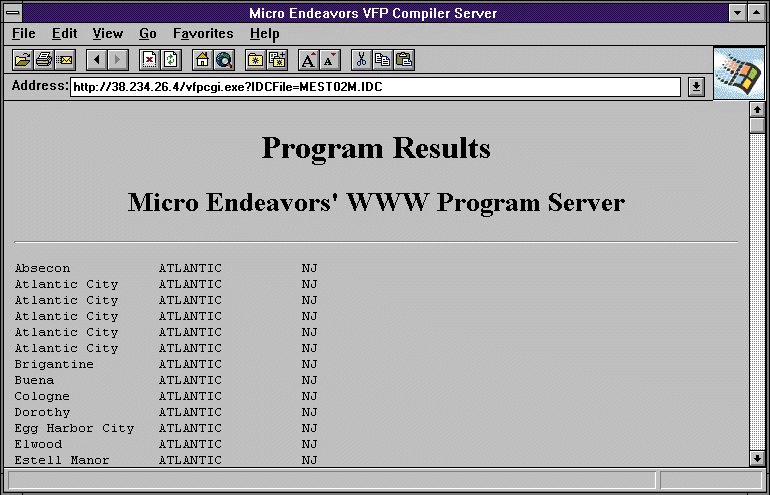The image size is (770, 495).
Task: Stop page loading with the red X icon
Action: coord(150,60)
